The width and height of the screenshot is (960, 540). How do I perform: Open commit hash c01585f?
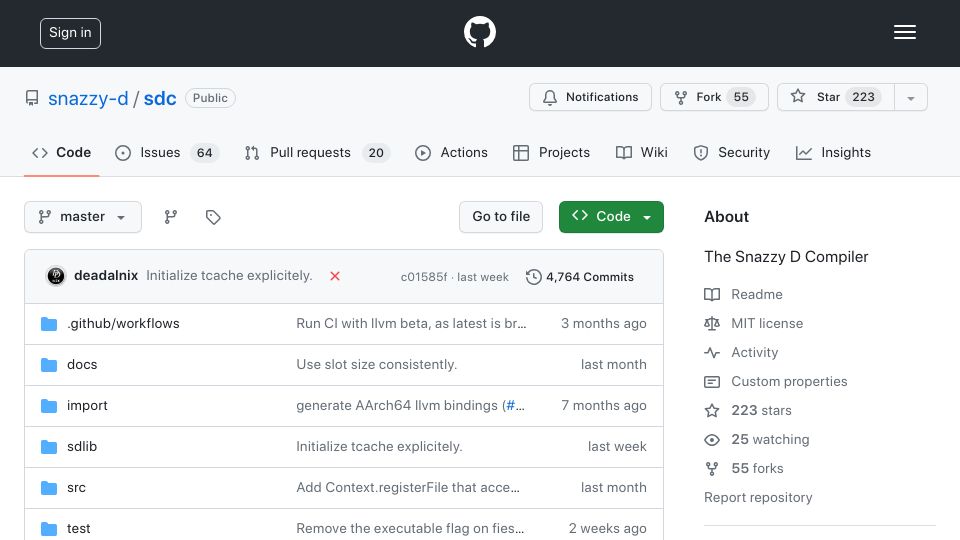424,277
